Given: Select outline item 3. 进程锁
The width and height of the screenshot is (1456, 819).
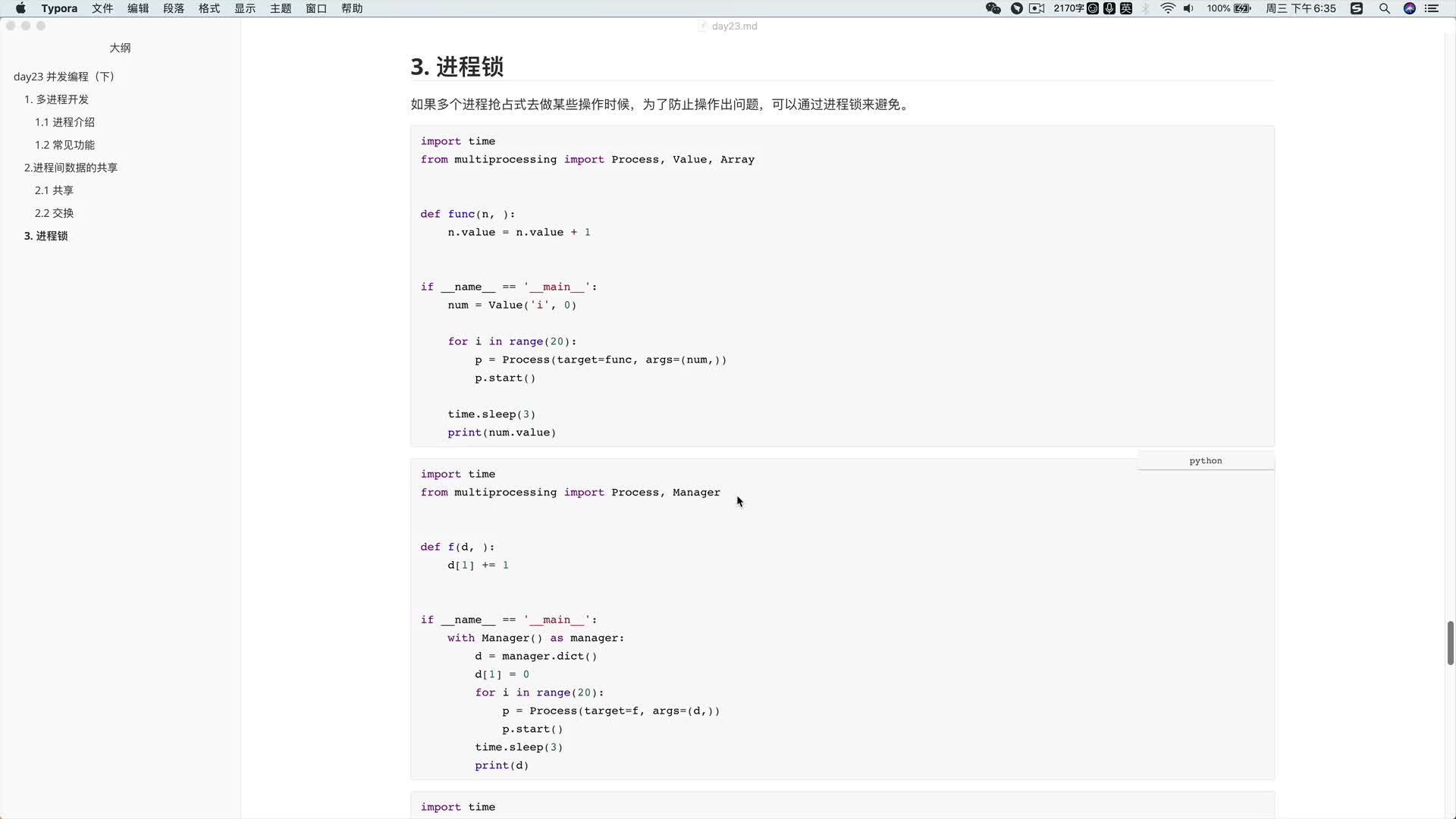Looking at the screenshot, I should tap(45, 236).
